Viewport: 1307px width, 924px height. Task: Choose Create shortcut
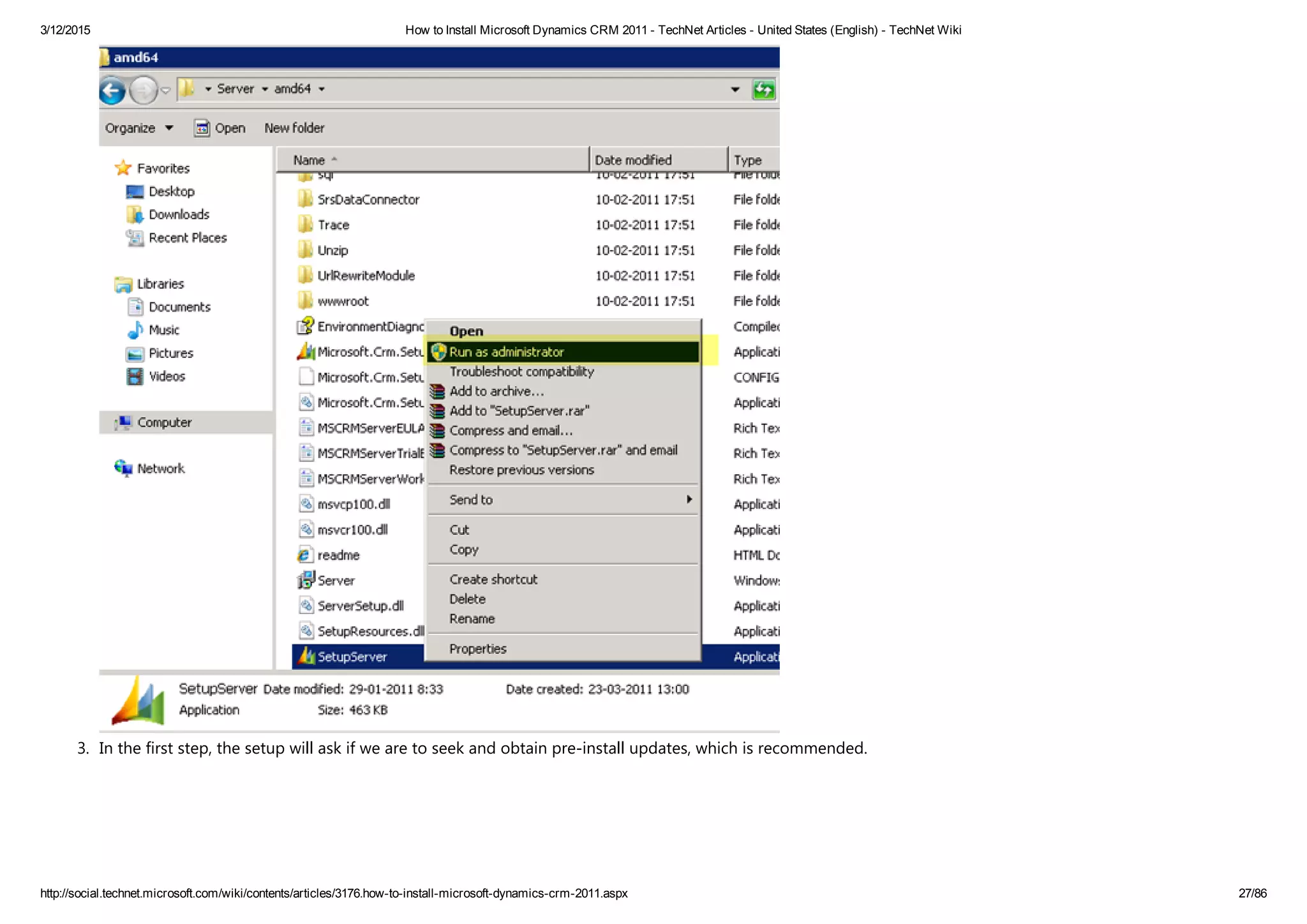[564, 580]
